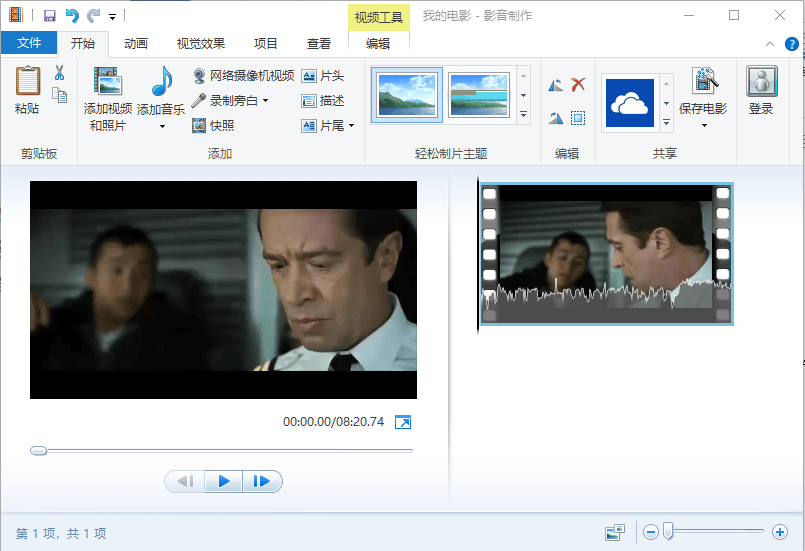Open the 项目 tab

pyautogui.click(x=265, y=44)
